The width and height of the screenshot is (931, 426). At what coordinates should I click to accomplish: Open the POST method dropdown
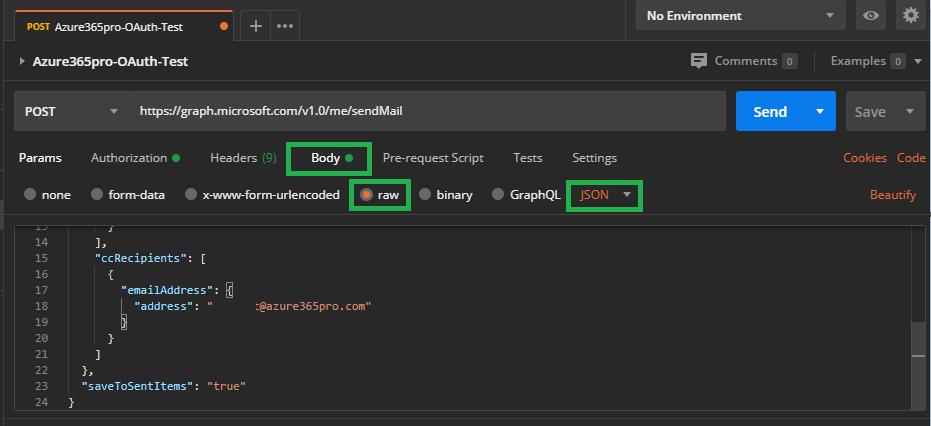tap(71, 111)
